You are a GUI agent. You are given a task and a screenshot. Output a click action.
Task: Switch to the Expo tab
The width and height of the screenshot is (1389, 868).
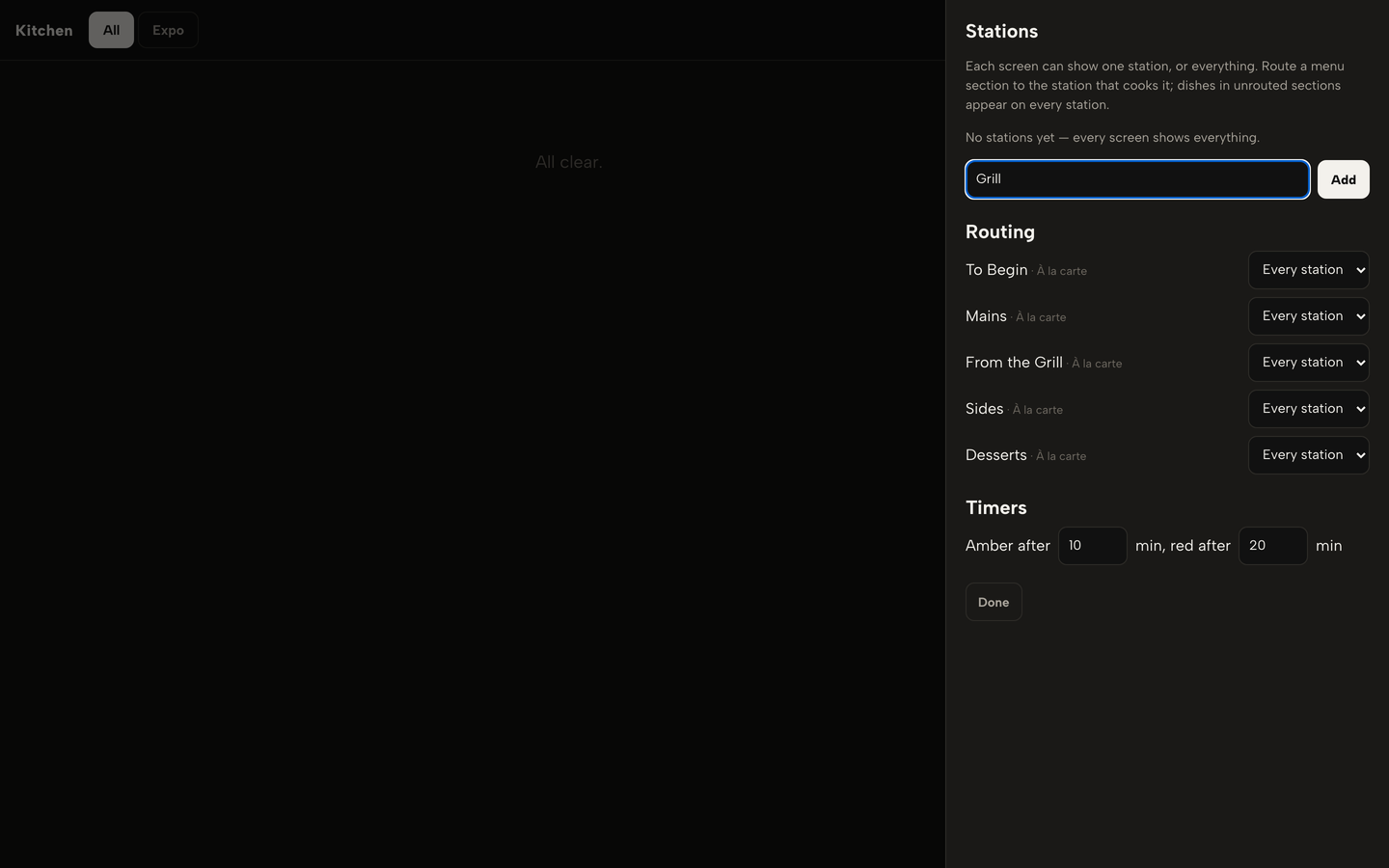click(168, 30)
